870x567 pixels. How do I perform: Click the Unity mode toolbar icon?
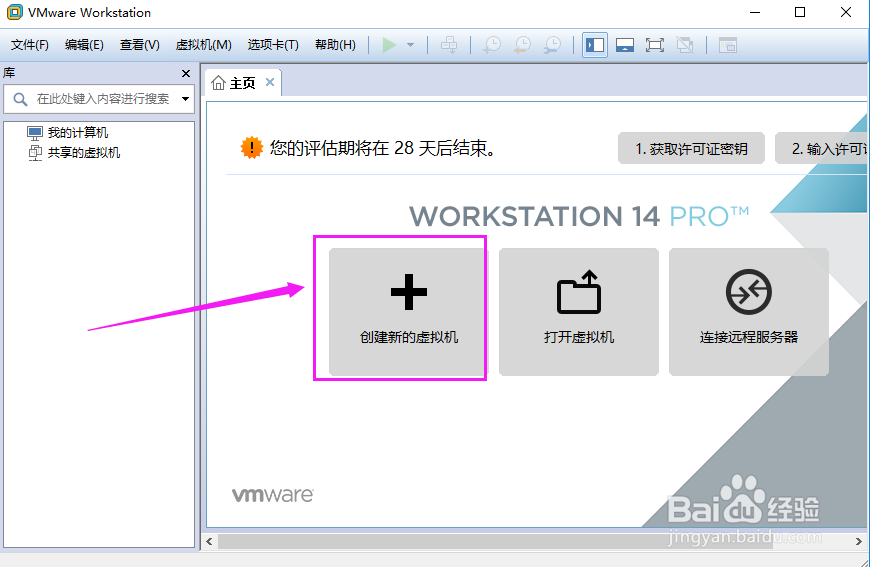685,45
